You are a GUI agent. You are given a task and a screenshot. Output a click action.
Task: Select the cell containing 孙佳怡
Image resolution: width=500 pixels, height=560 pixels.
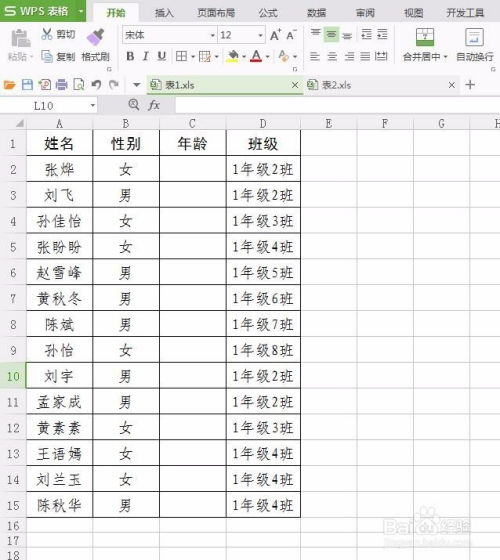59,221
